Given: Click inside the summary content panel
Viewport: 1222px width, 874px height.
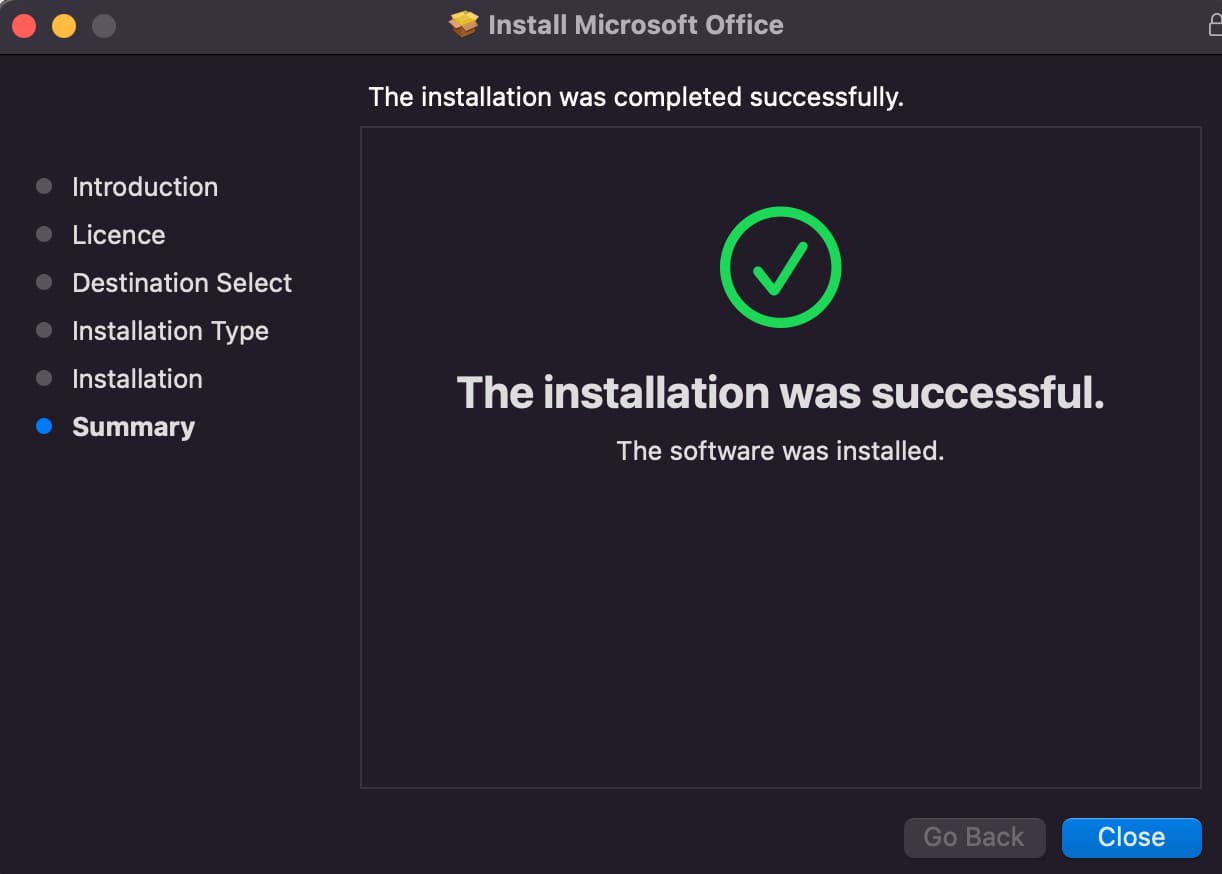Looking at the screenshot, I should point(781,620).
